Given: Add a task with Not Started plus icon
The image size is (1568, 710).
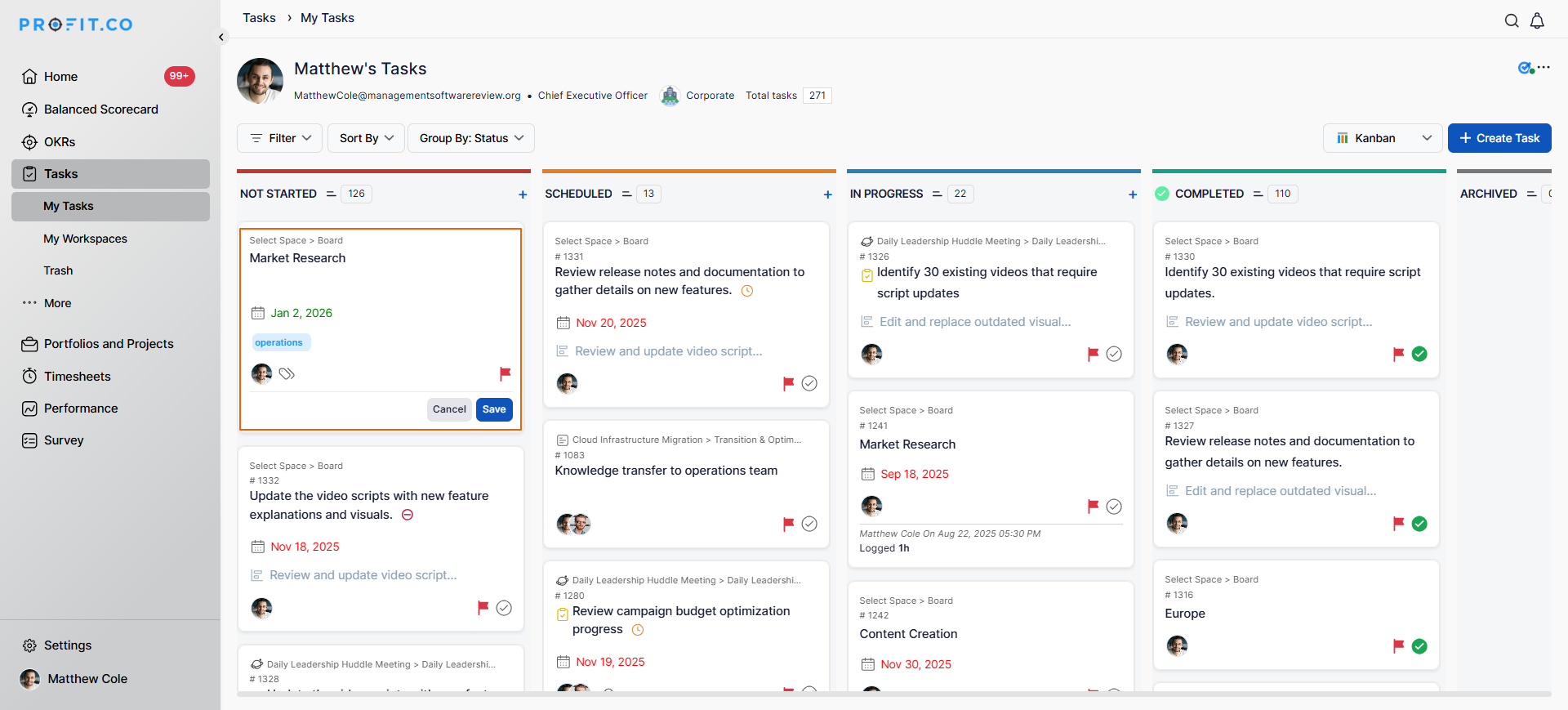Looking at the screenshot, I should (x=523, y=194).
